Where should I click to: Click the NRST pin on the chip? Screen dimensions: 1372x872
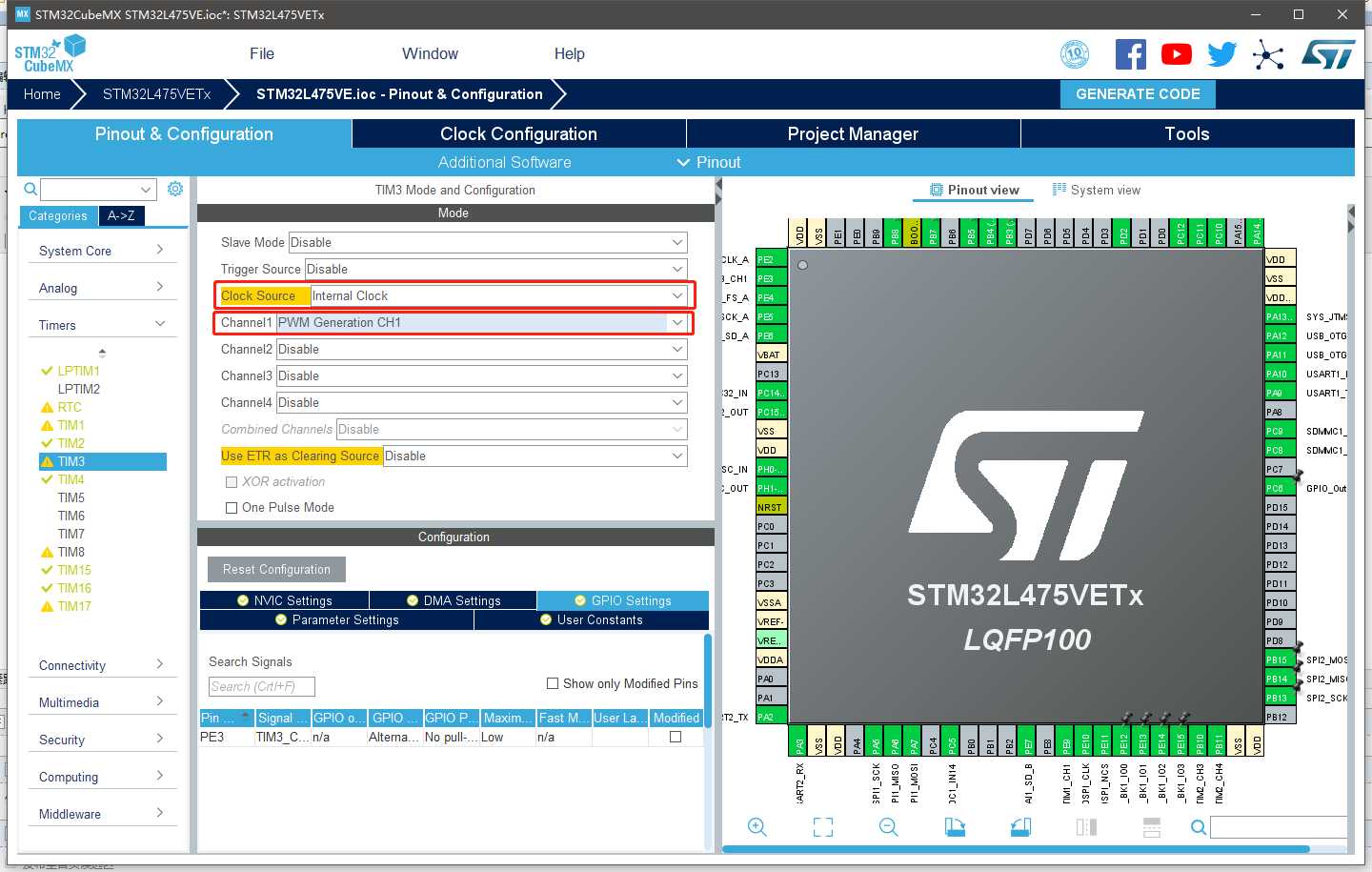point(771,507)
